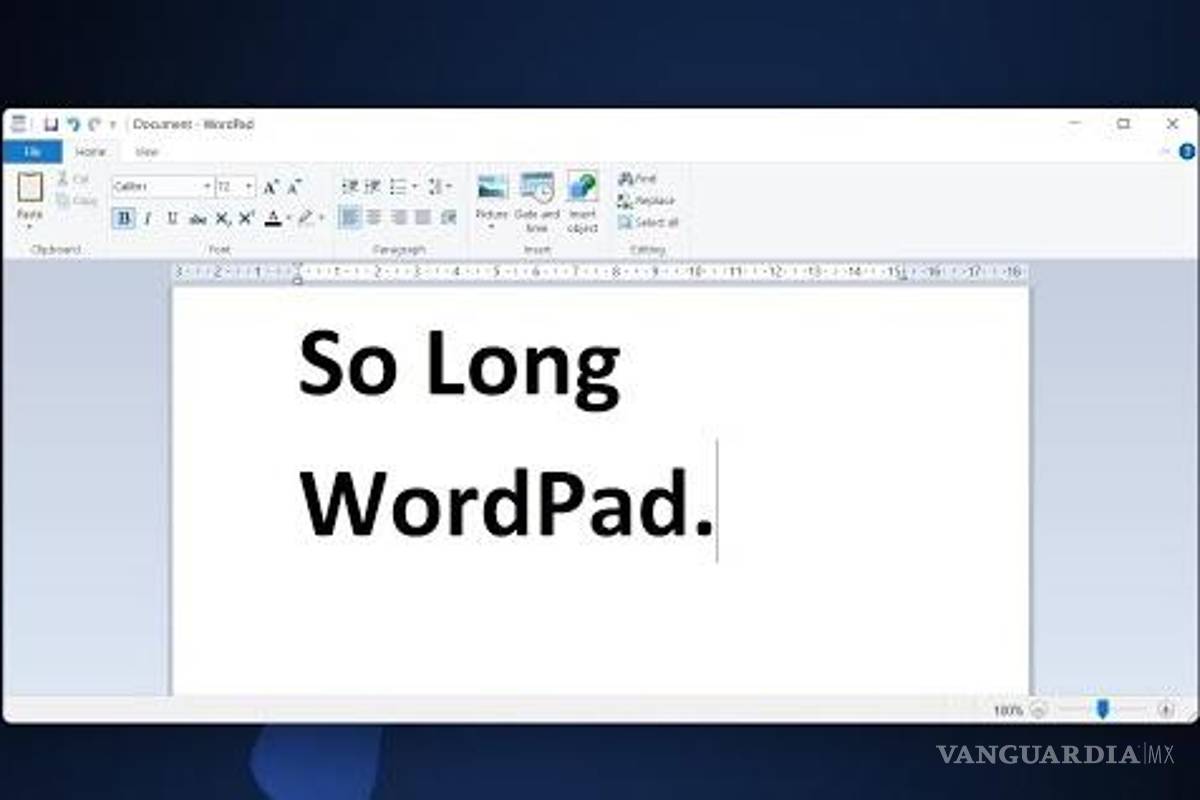Toggle Bold formatting off

(x=124, y=218)
